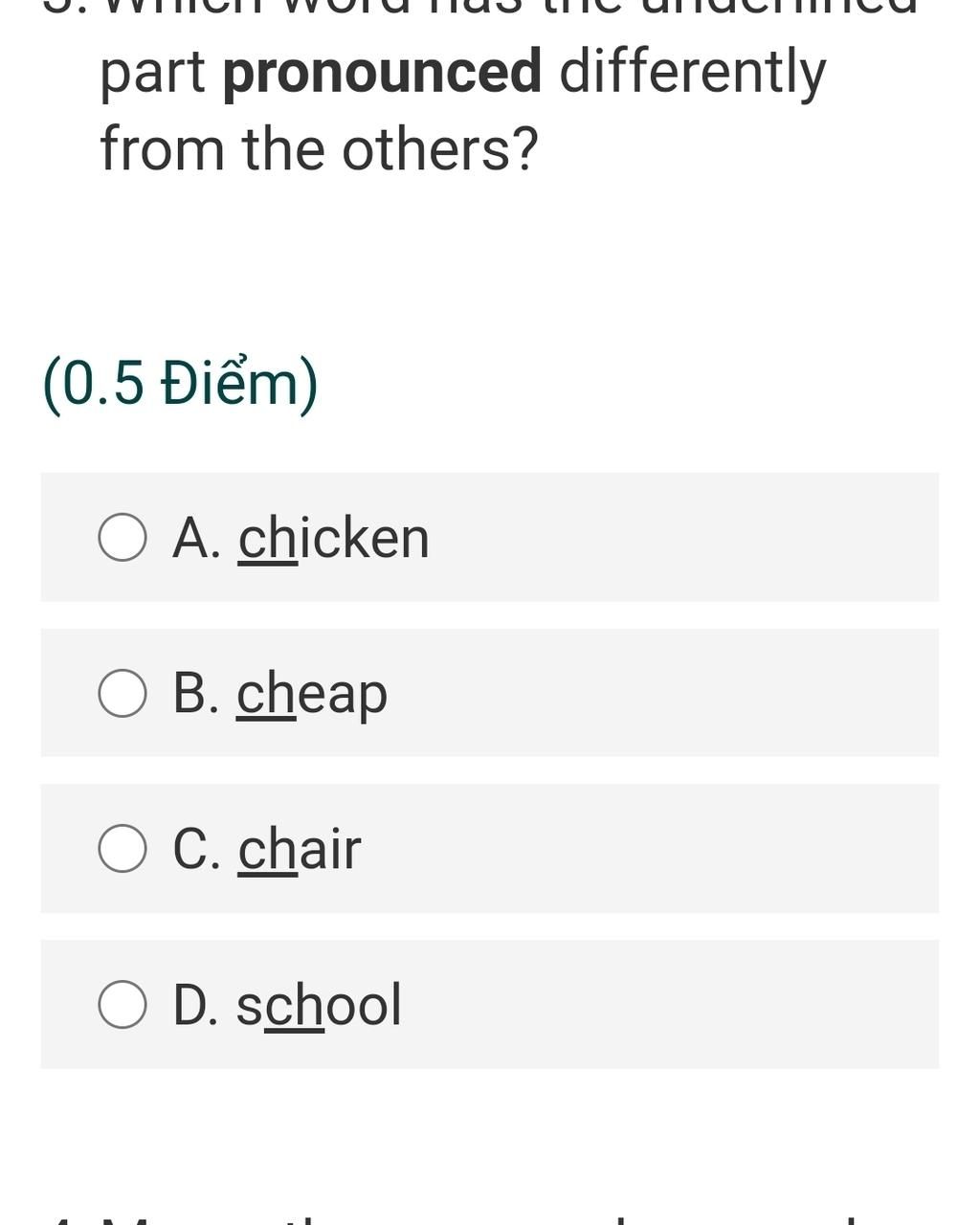Tap the letter 'A.' option prefix
Screen dimensions: 980x1225
[x=197, y=538]
